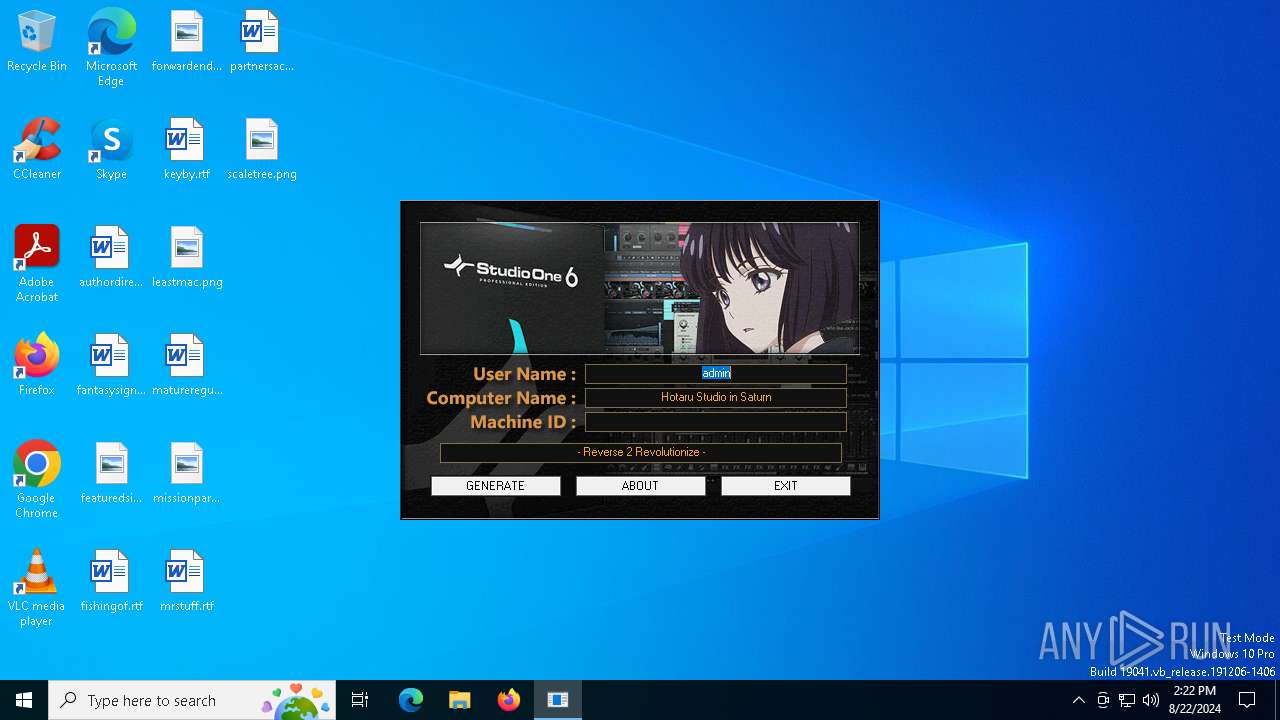Select the CCleaner desktop shortcut
The image size is (1280, 720).
(37, 150)
